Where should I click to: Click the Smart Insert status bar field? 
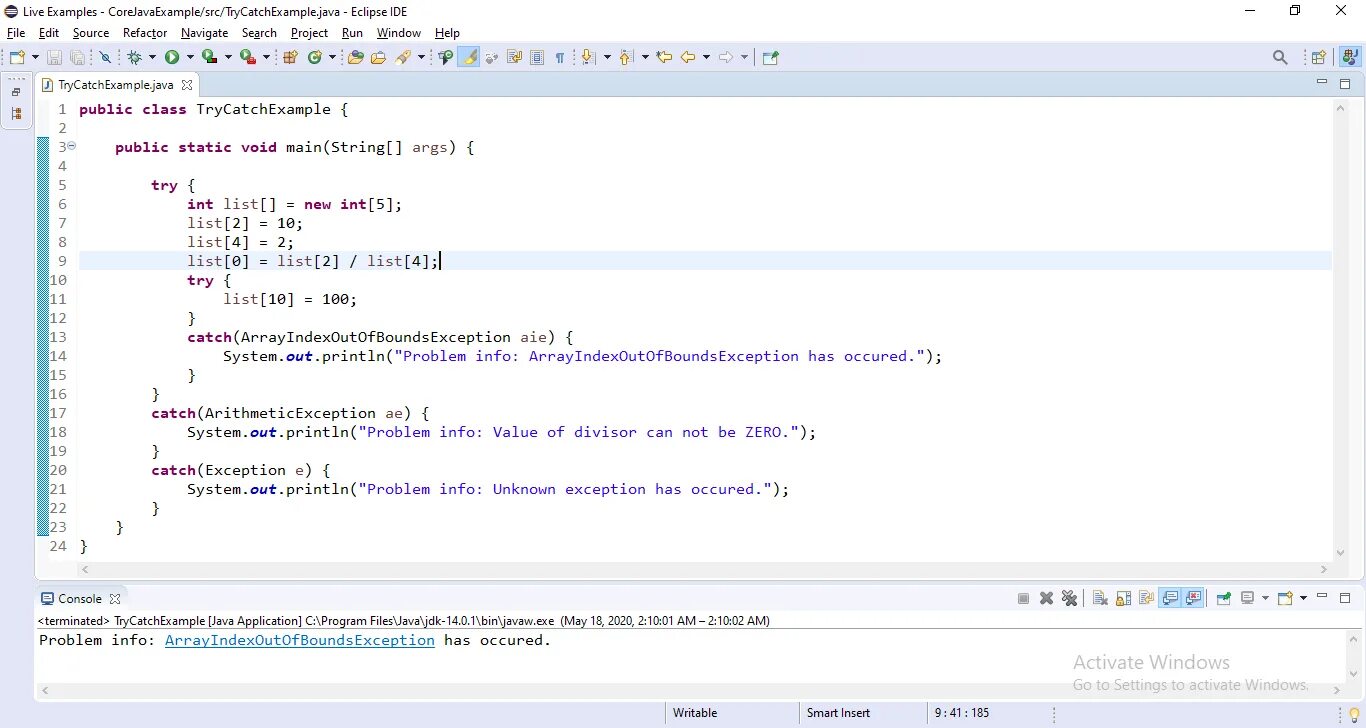click(838, 712)
